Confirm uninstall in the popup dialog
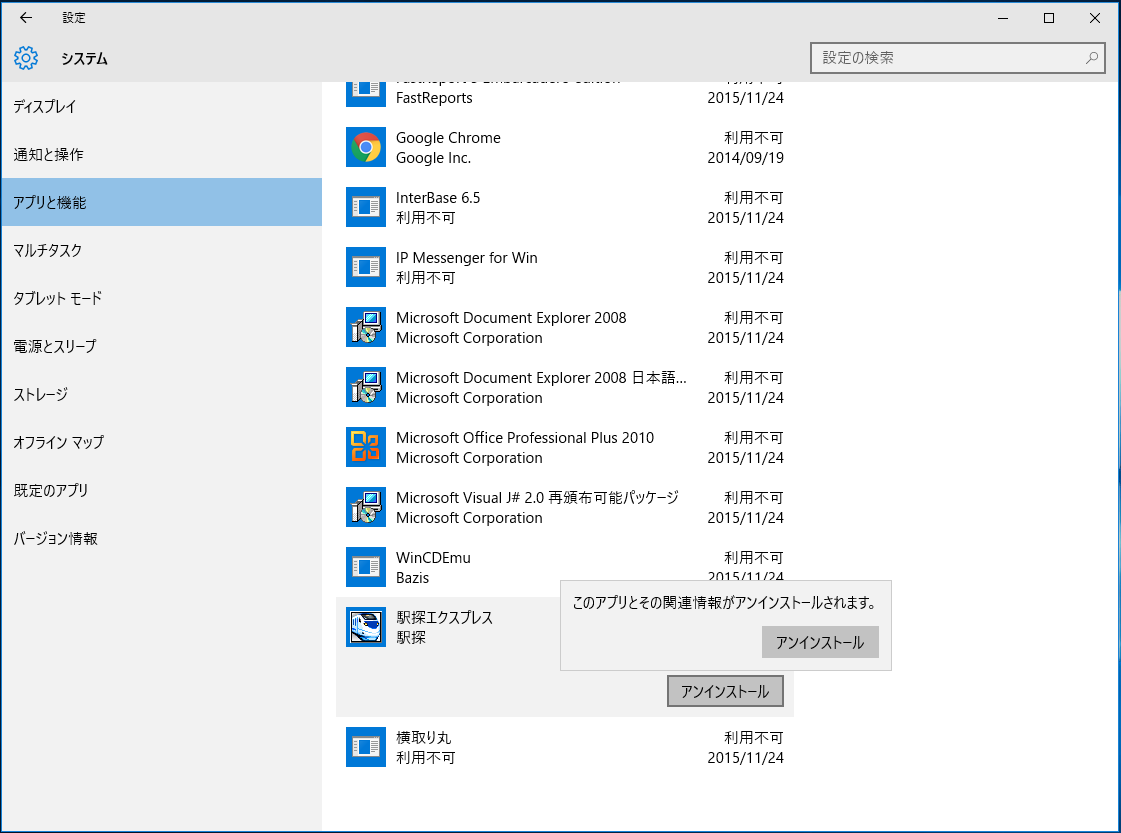The width and height of the screenshot is (1121, 833). [x=820, y=643]
